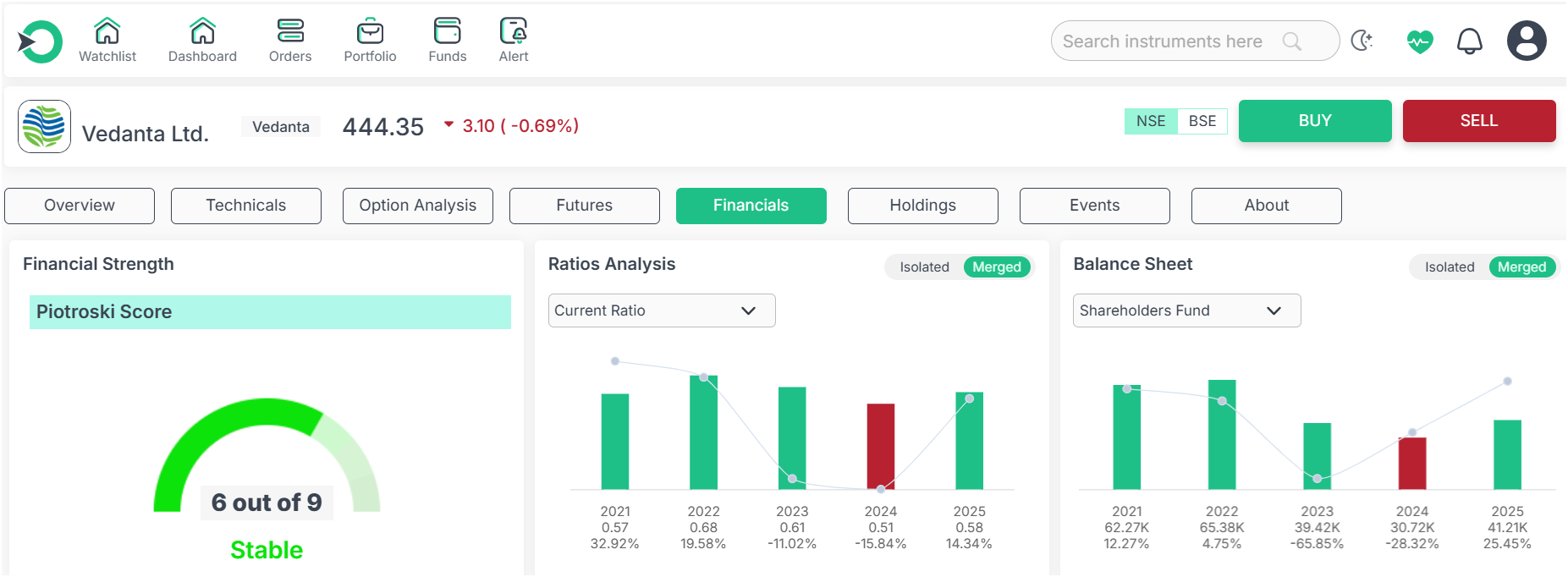Click the -15.84% ratio change value
Screen dimensions: 1568x577
click(x=881, y=544)
